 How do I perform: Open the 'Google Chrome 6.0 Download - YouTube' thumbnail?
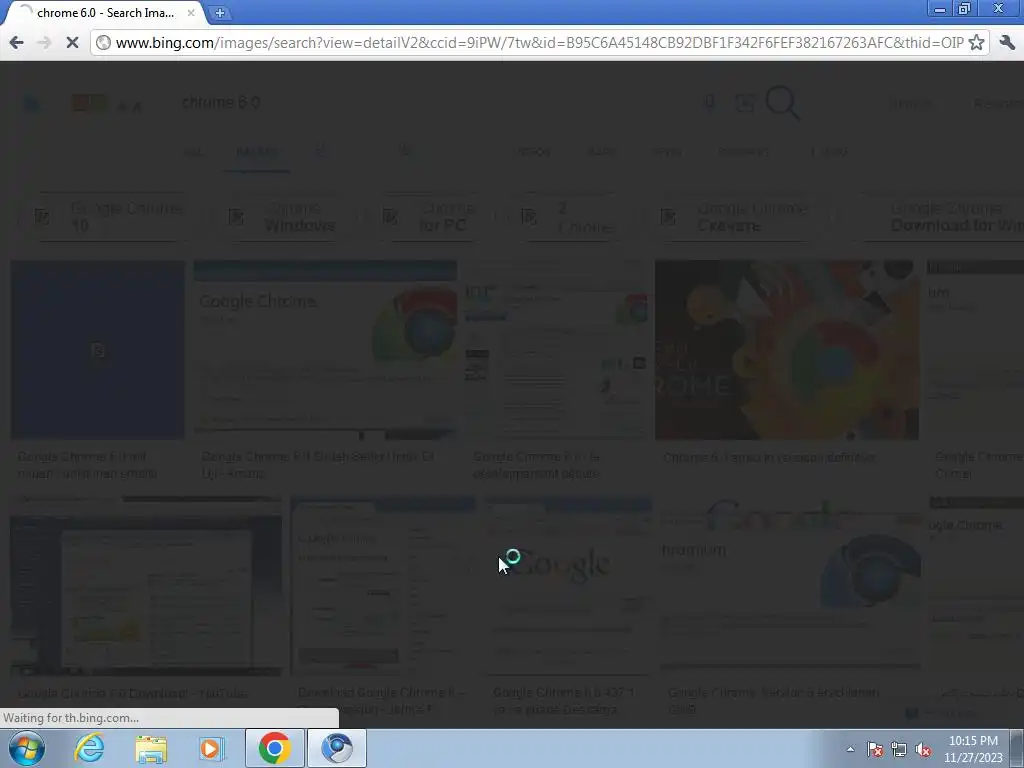146,586
